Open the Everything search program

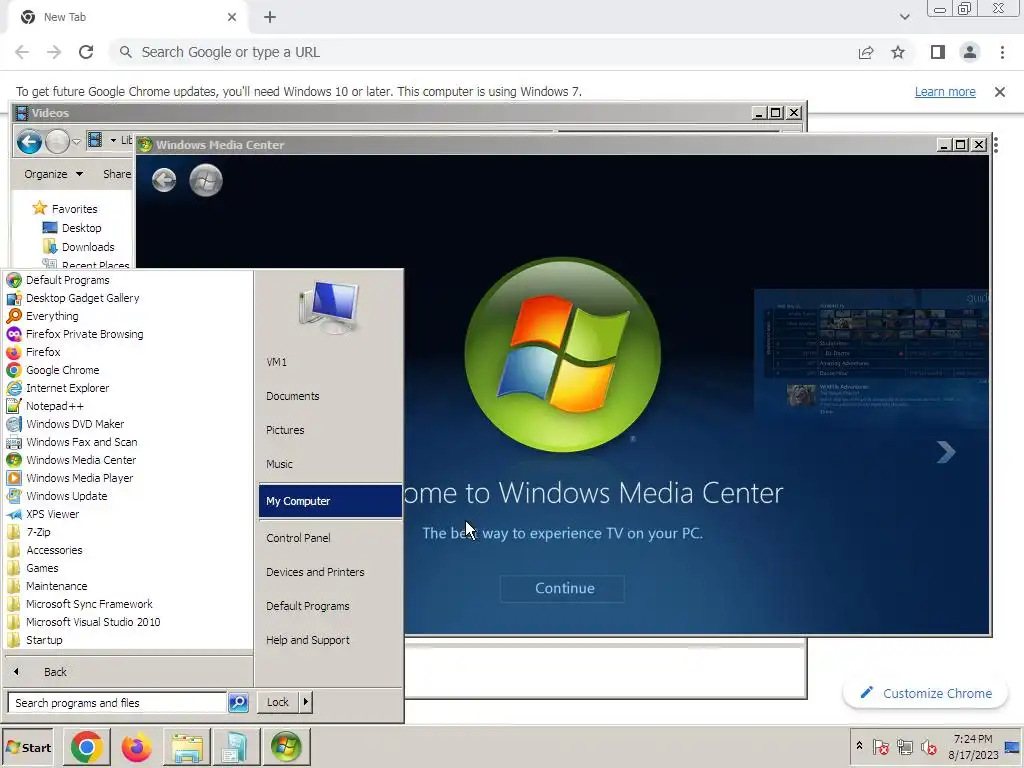tap(52, 316)
